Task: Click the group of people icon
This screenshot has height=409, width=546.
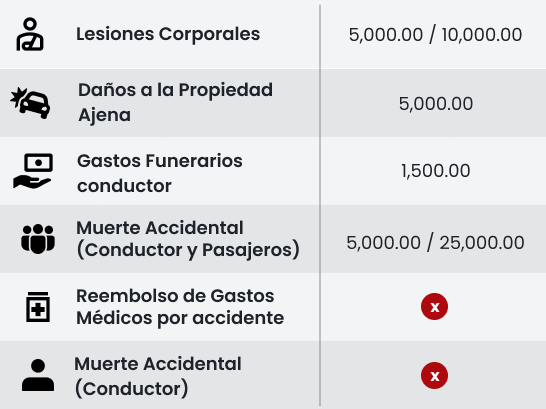Action: coord(38,239)
